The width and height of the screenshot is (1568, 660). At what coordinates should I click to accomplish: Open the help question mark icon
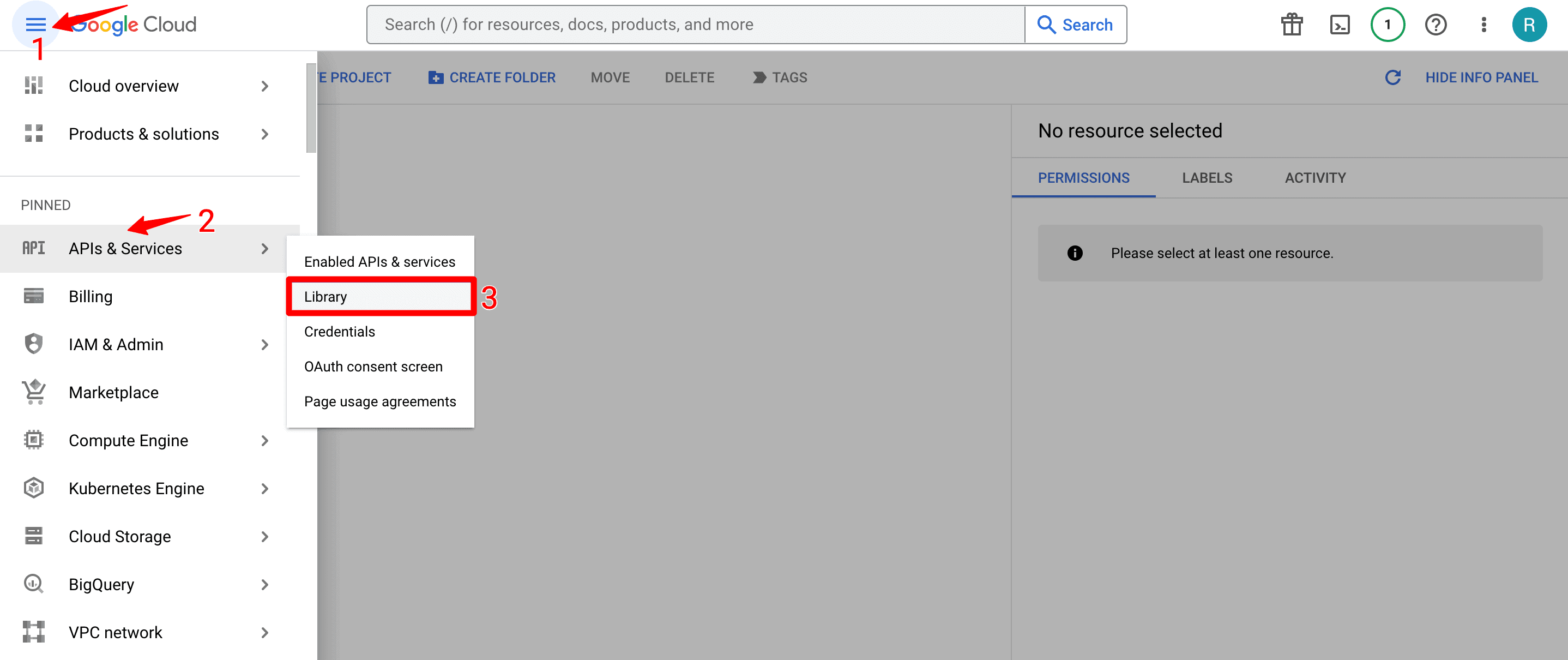pyautogui.click(x=1436, y=25)
